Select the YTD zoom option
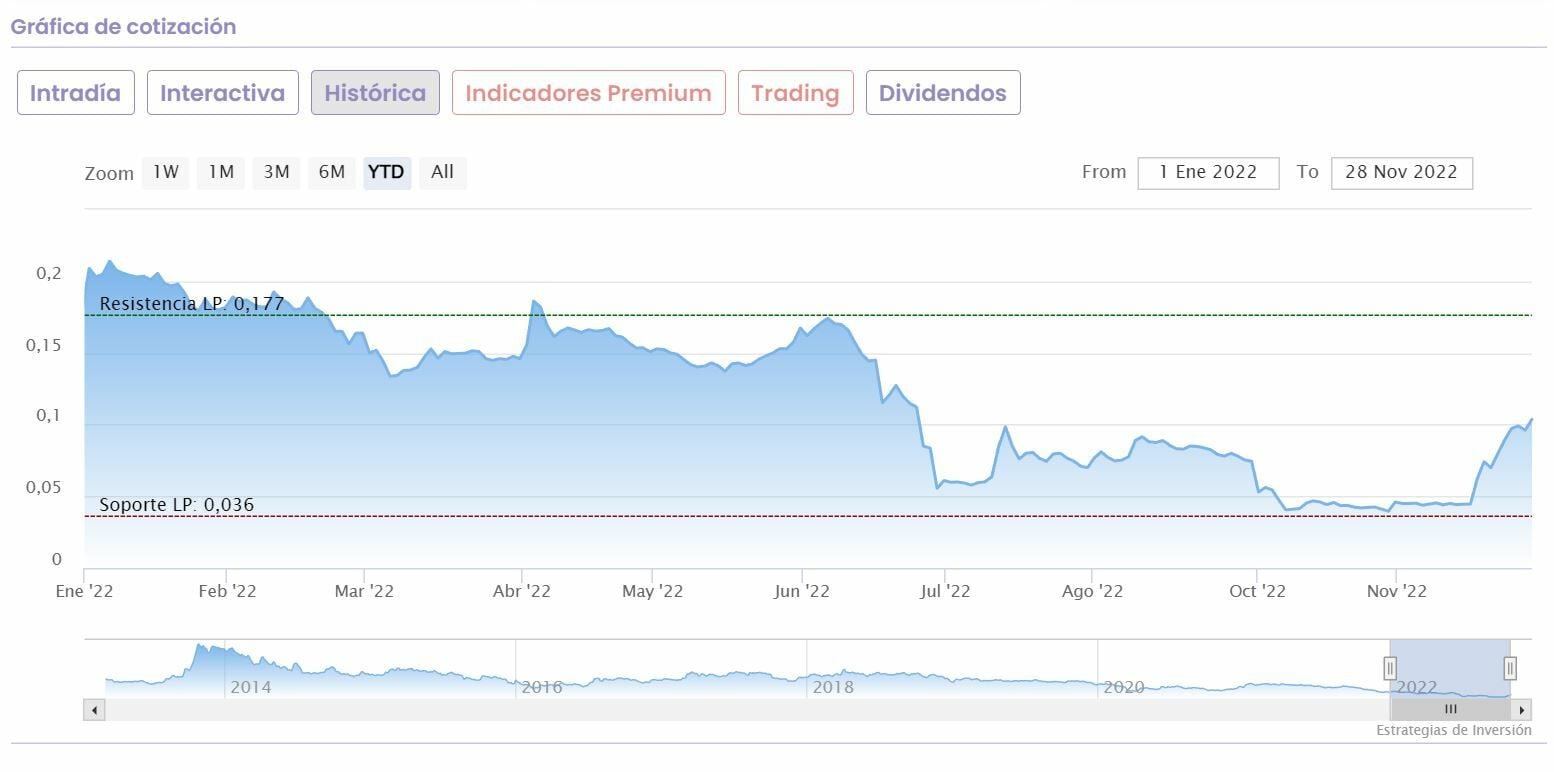Image resolution: width=1554 pixels, height=772 pixels. 386,172
